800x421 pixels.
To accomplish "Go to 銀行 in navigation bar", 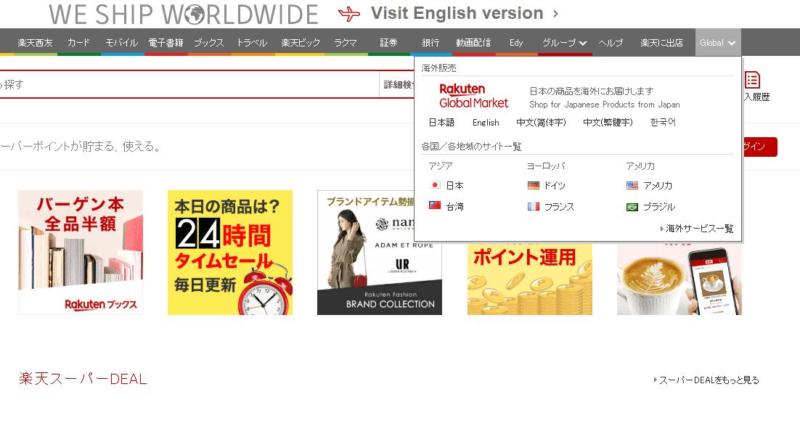I will pos(431,43).
